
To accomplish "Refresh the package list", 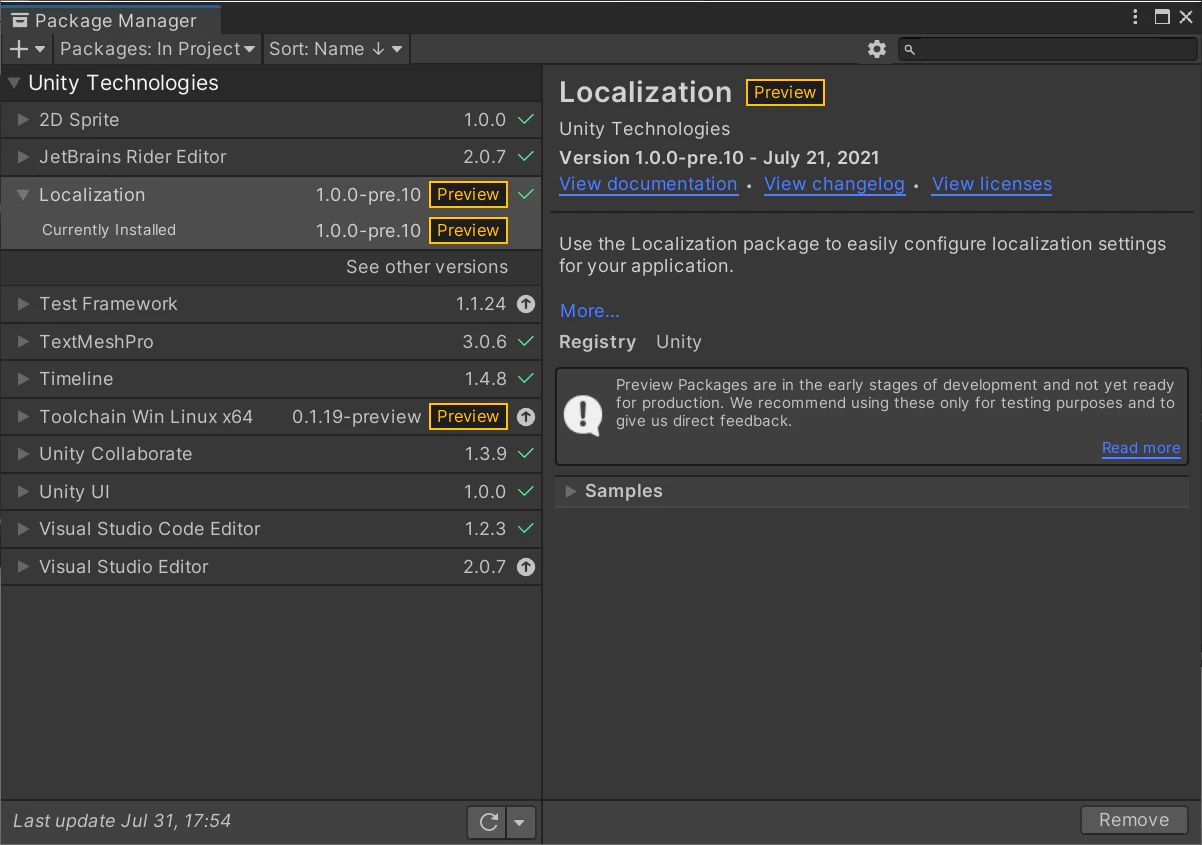I will pos(488,822).
